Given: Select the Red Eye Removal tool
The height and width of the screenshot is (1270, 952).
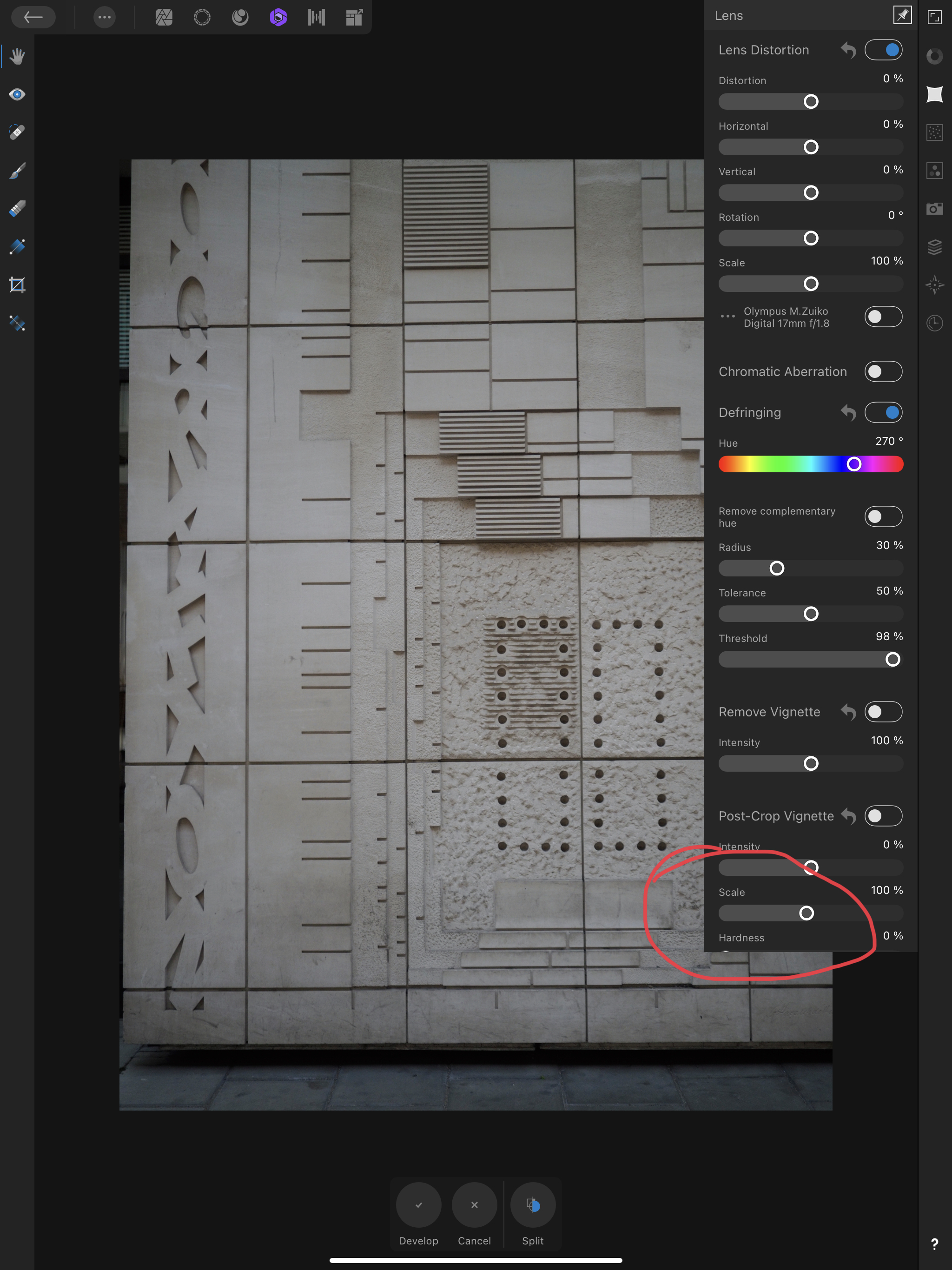Looking at the screenshot, I should click(17, 94).
